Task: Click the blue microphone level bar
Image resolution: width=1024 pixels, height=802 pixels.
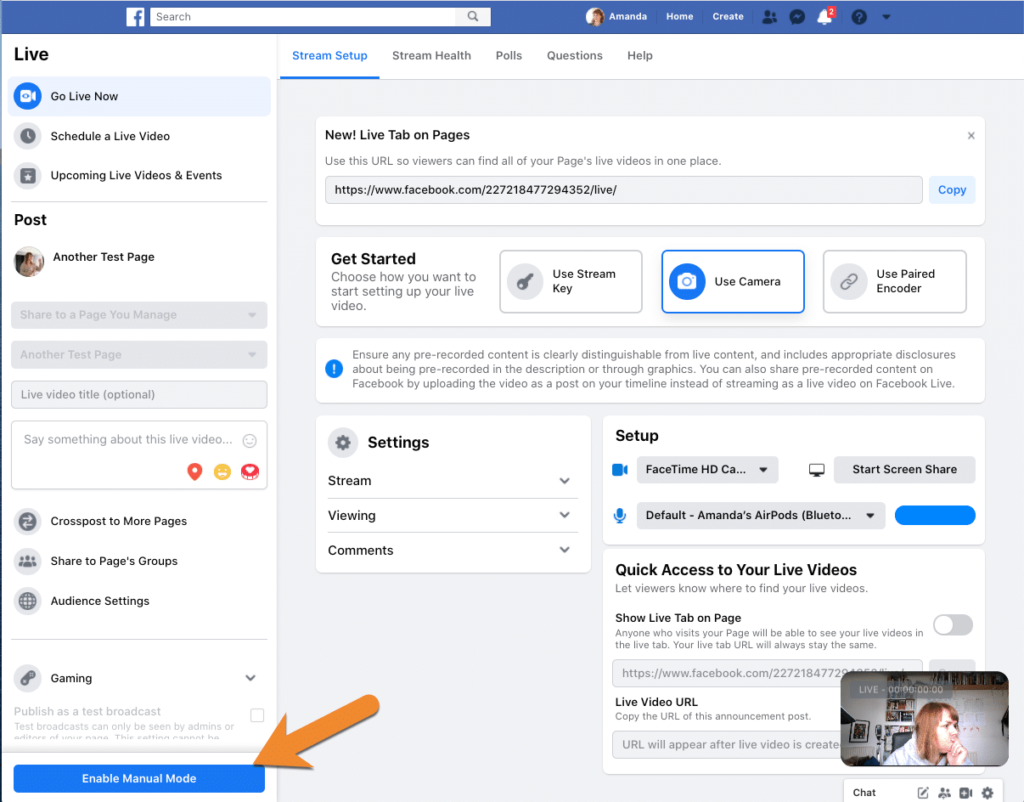Action: [x=934, y=515]
